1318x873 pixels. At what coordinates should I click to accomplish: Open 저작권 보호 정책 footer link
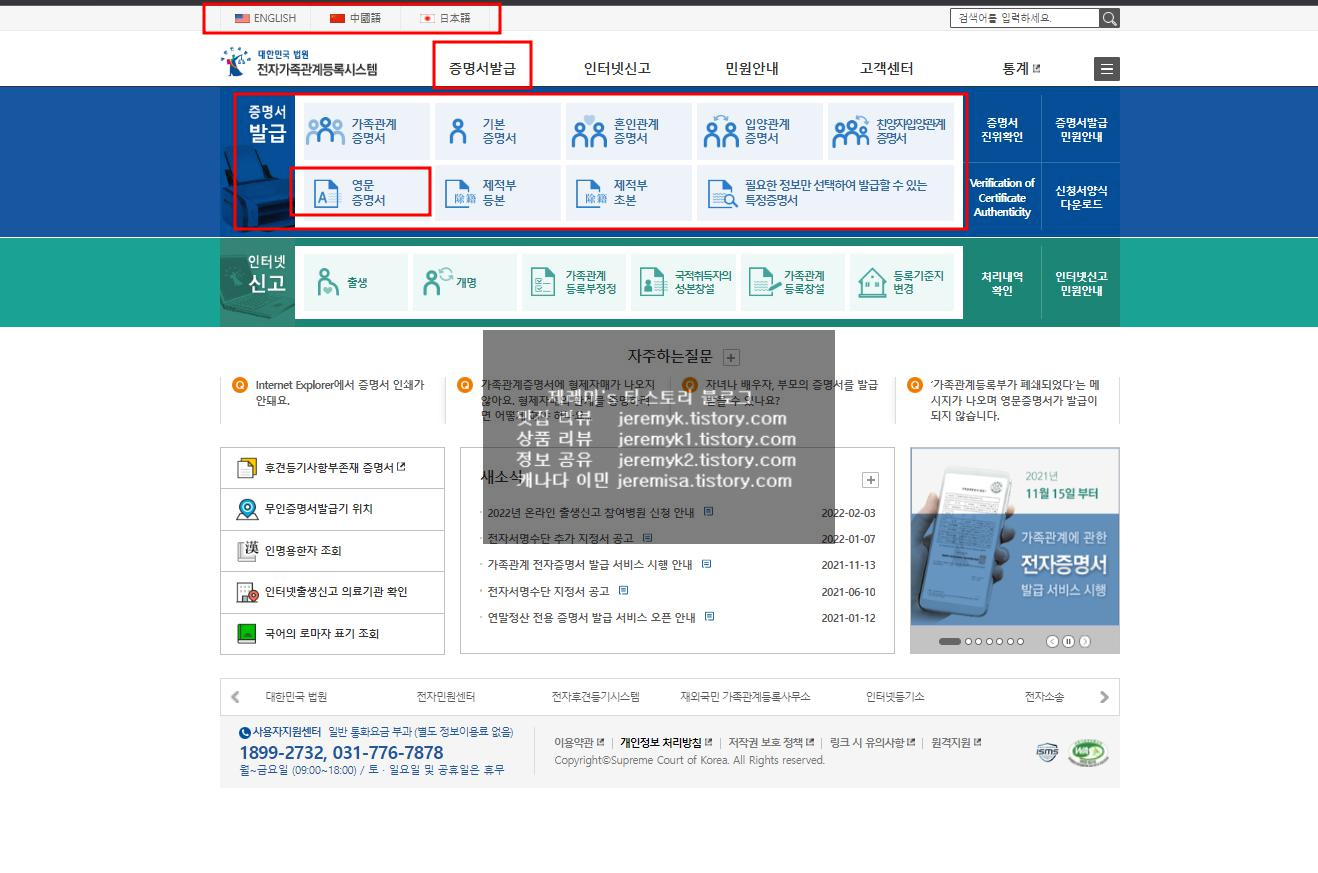pyautogui.click(x=771, y=743)
